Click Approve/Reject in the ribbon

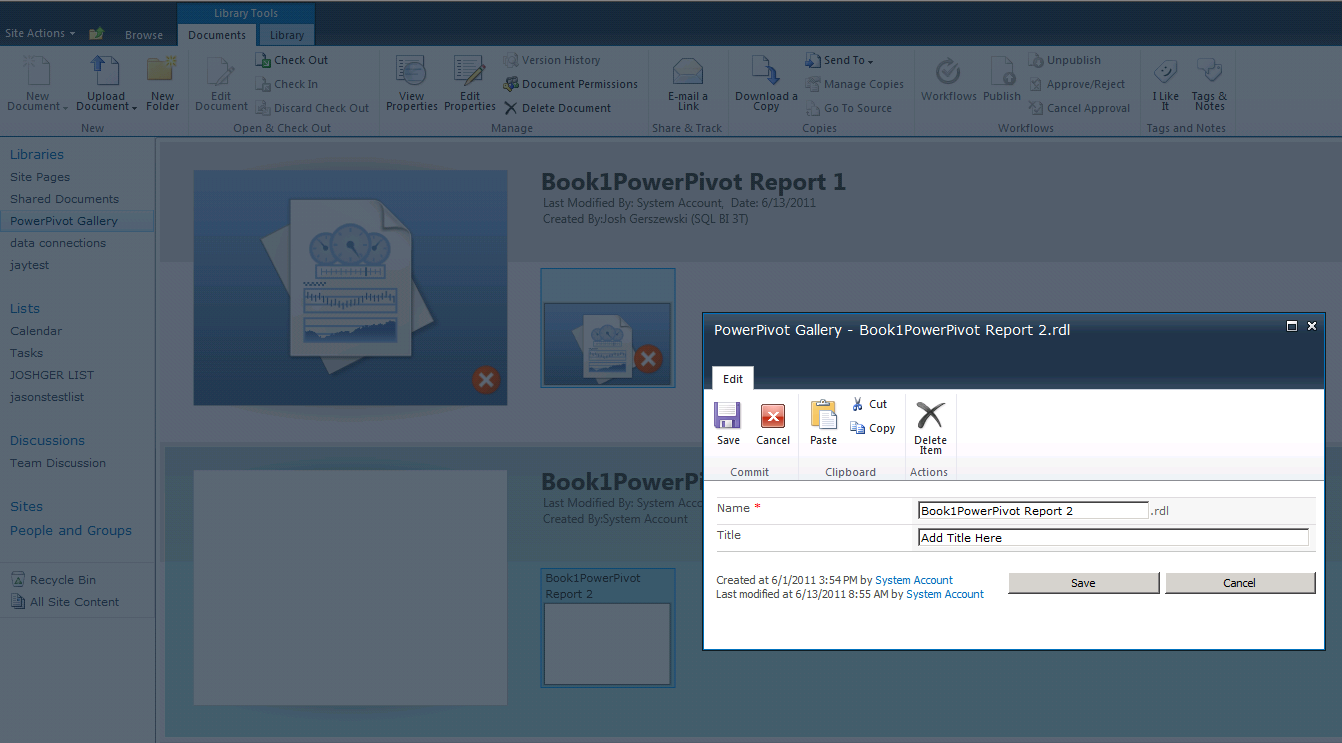pyautogui.click(x=1076, y=84)
